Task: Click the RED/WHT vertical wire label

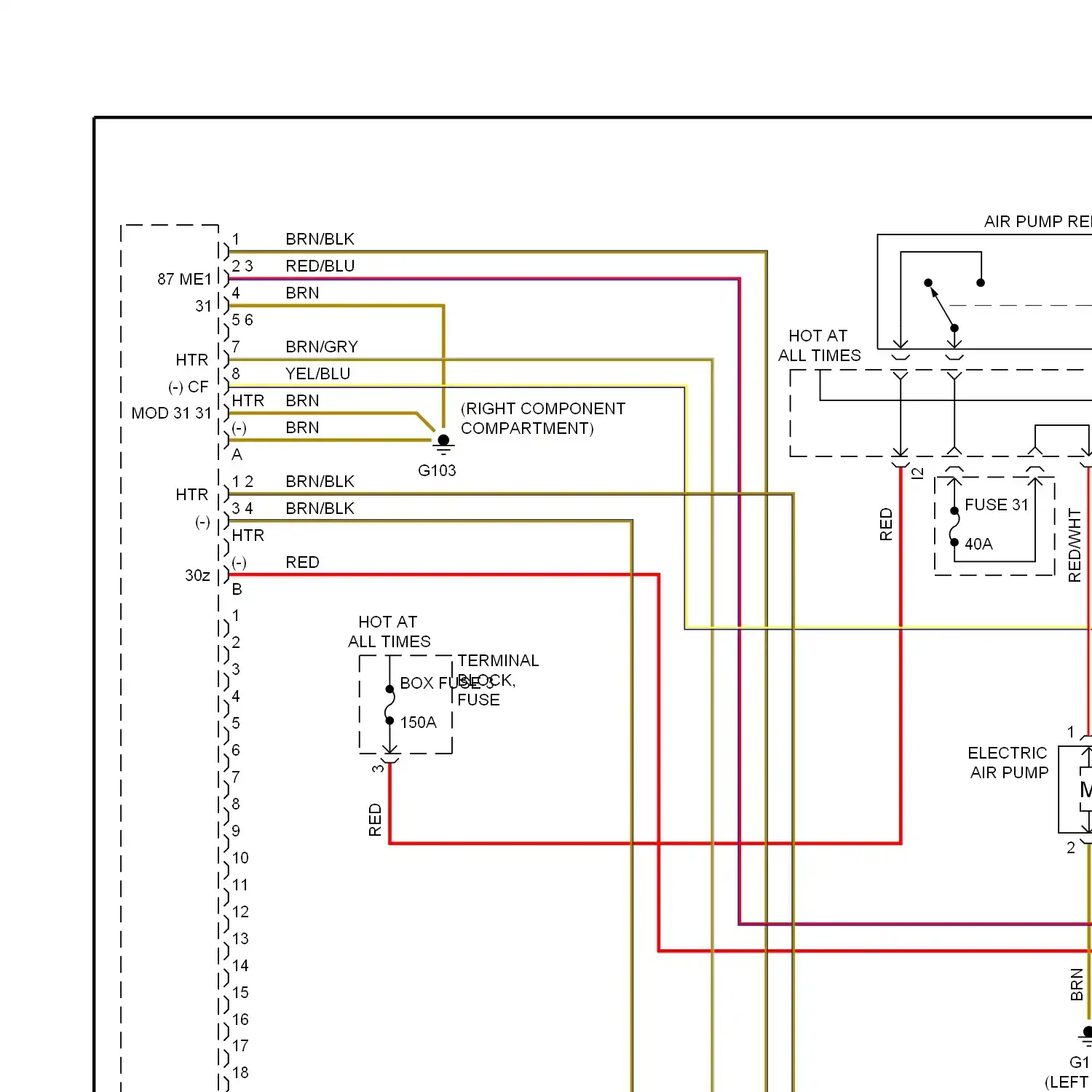Action: point(1075,545)
